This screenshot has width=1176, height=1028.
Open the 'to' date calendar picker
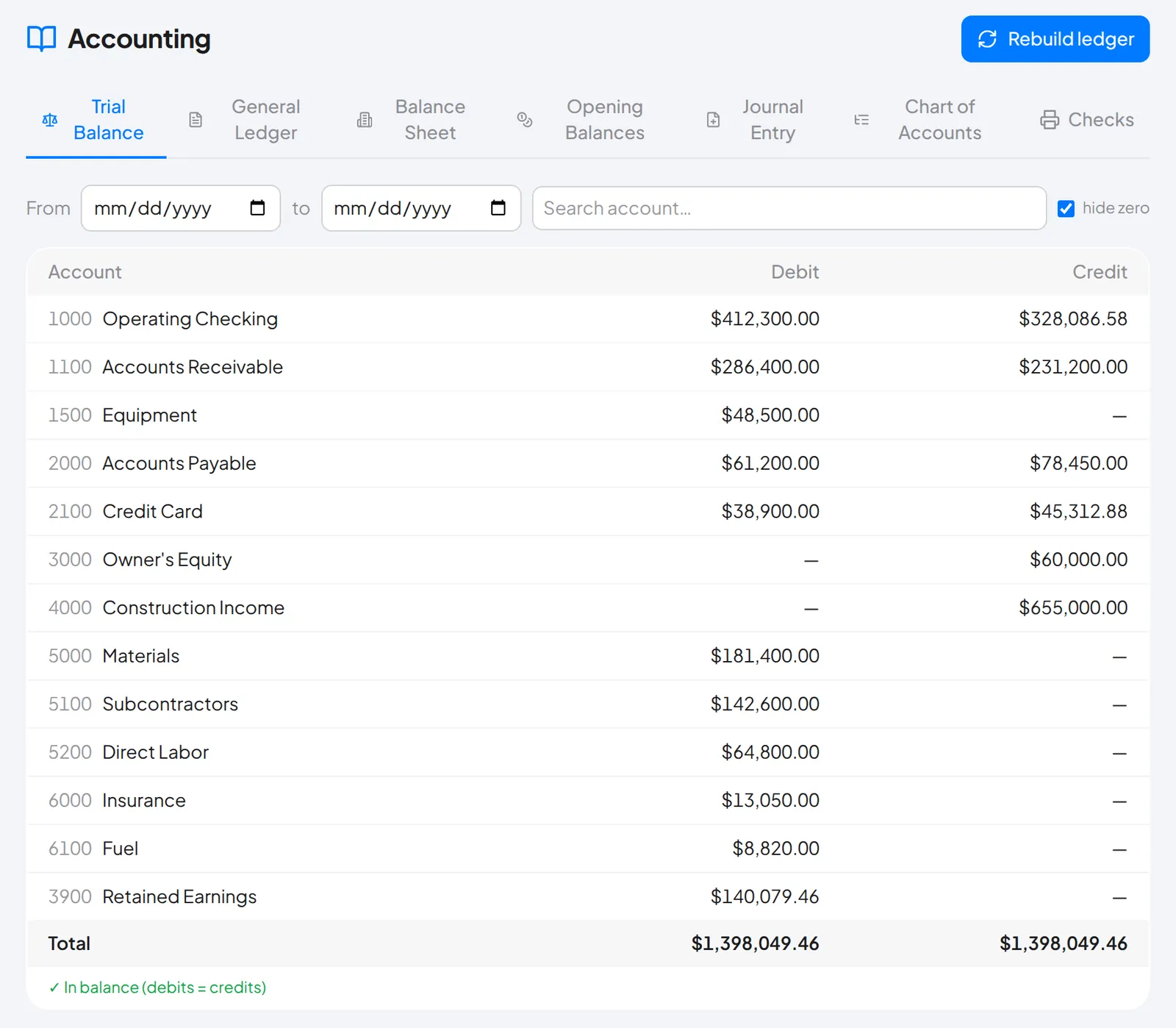pos(498,208)
